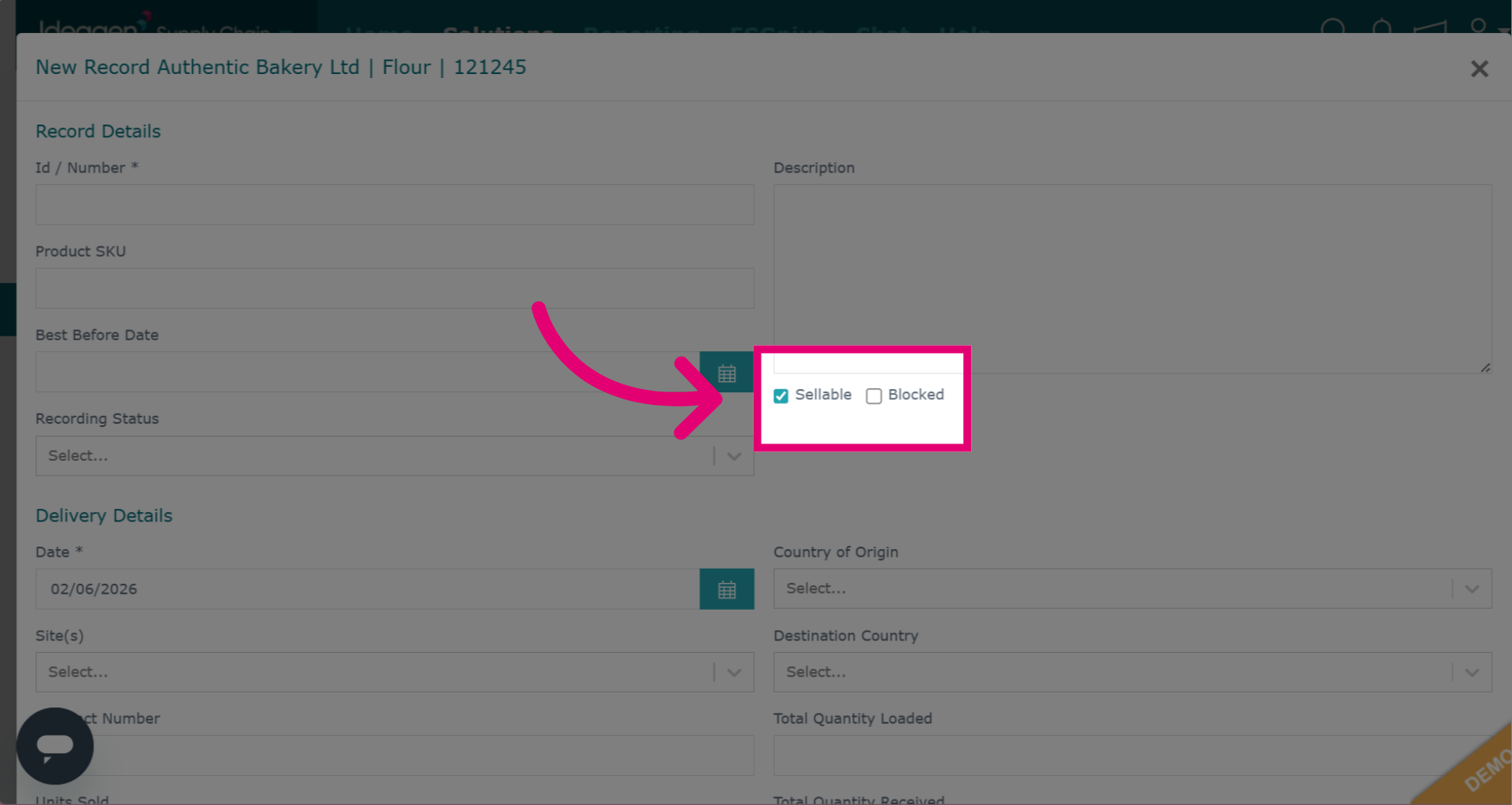The width and height of the screenshot is (1512, 805).
Task: Open the Home menu item
Action: pos(379,30)
